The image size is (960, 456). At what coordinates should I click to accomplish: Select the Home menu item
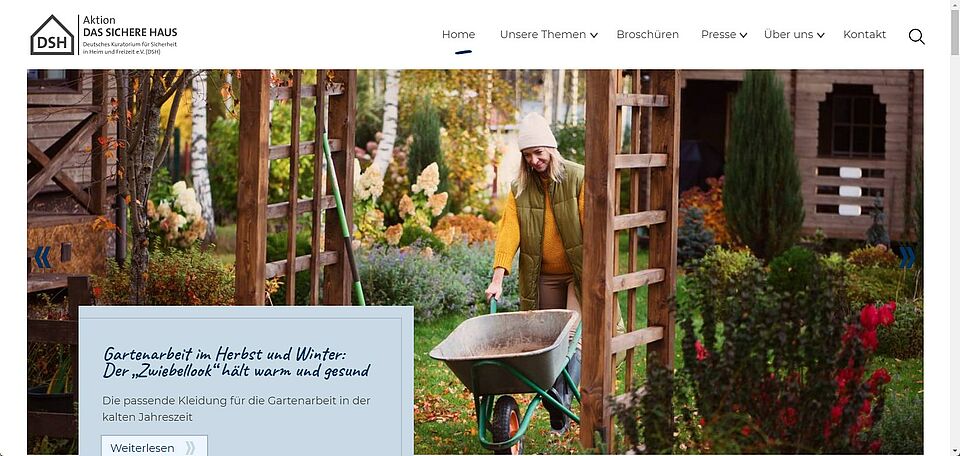(459, 34)
